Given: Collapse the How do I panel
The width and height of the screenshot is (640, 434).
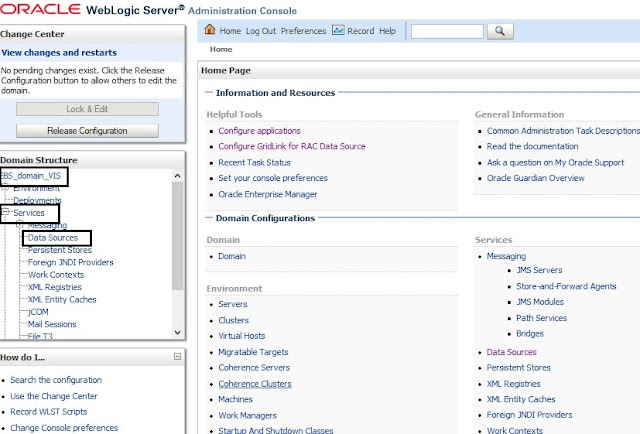Looking at the screenshot, I should pos(177,356).
